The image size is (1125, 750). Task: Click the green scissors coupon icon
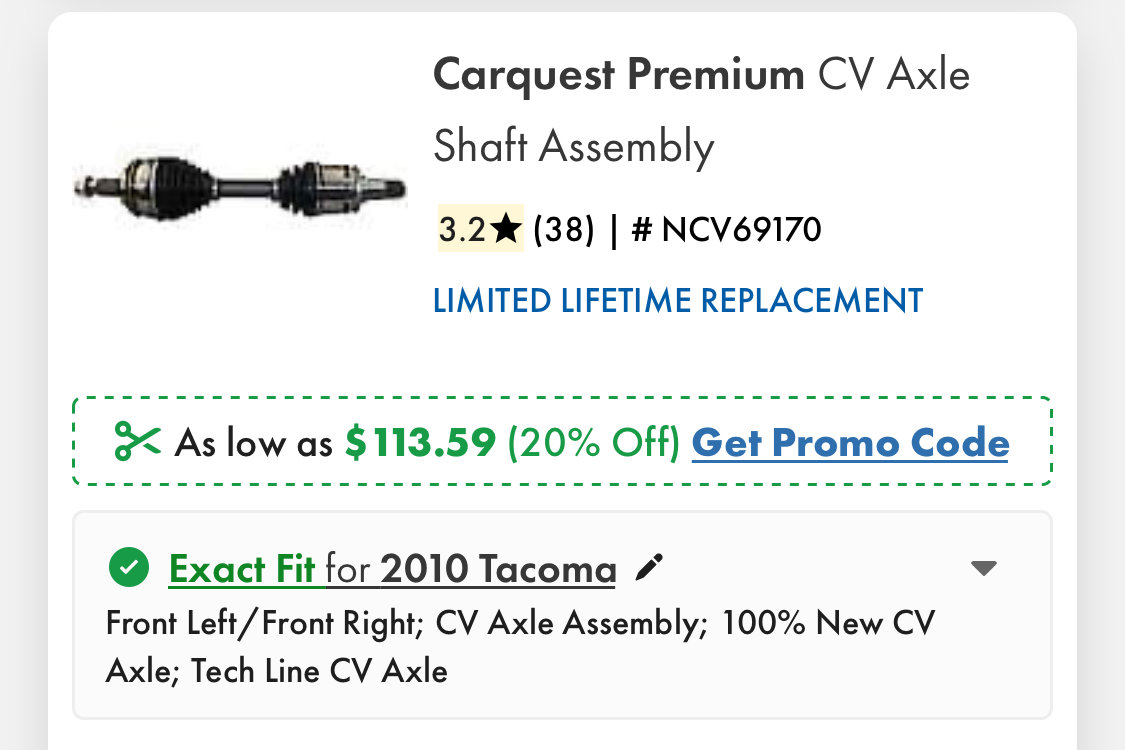(137, 441)
